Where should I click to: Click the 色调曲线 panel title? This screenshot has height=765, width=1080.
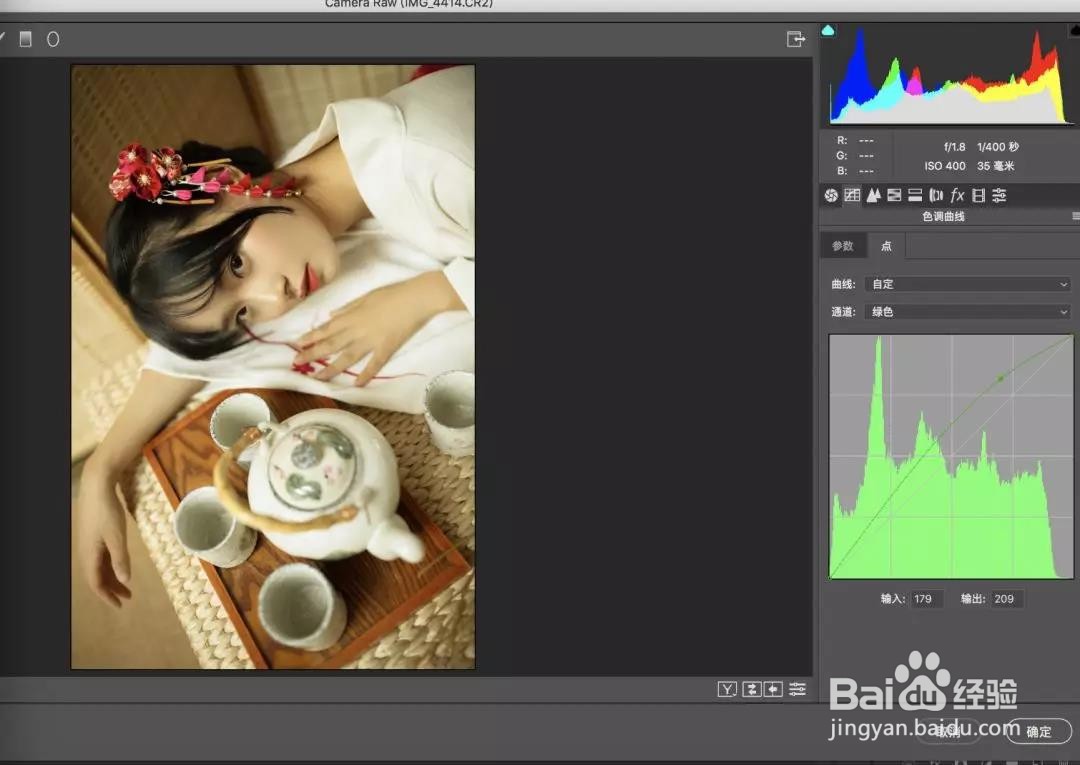[x=944, y=216]
